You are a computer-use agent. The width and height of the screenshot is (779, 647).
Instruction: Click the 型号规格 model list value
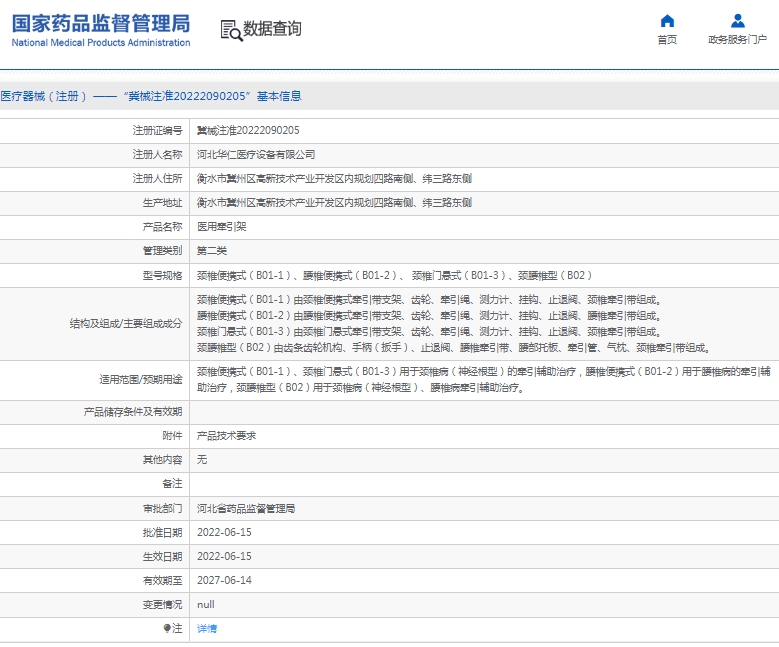click(x=394, y=275)
